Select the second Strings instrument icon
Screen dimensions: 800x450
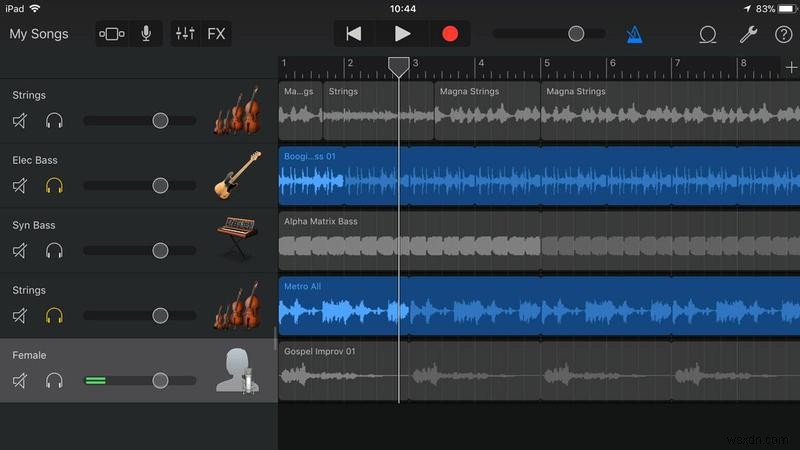(238, 306)
